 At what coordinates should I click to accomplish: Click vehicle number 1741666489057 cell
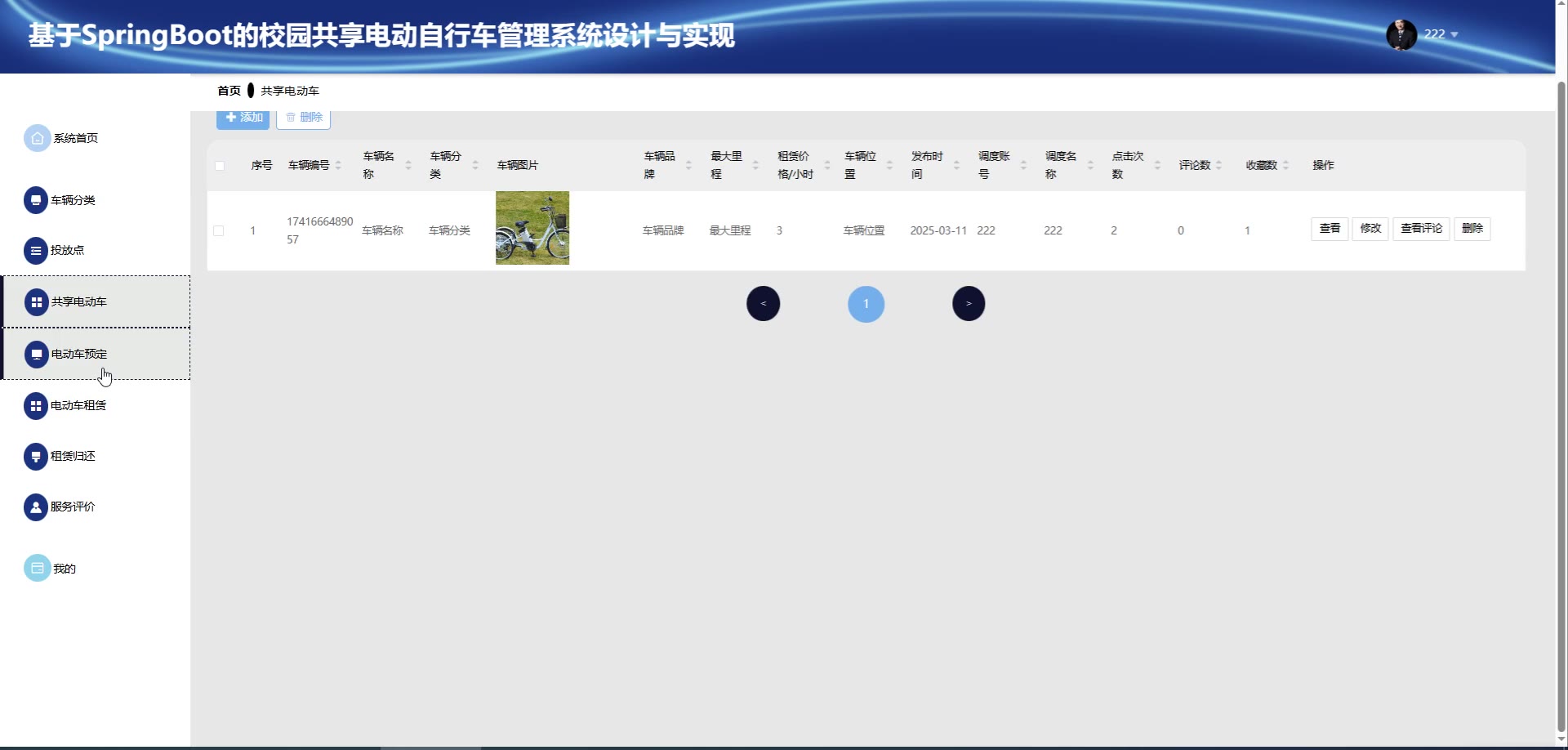pyautogui.click(x=320, y=230)
